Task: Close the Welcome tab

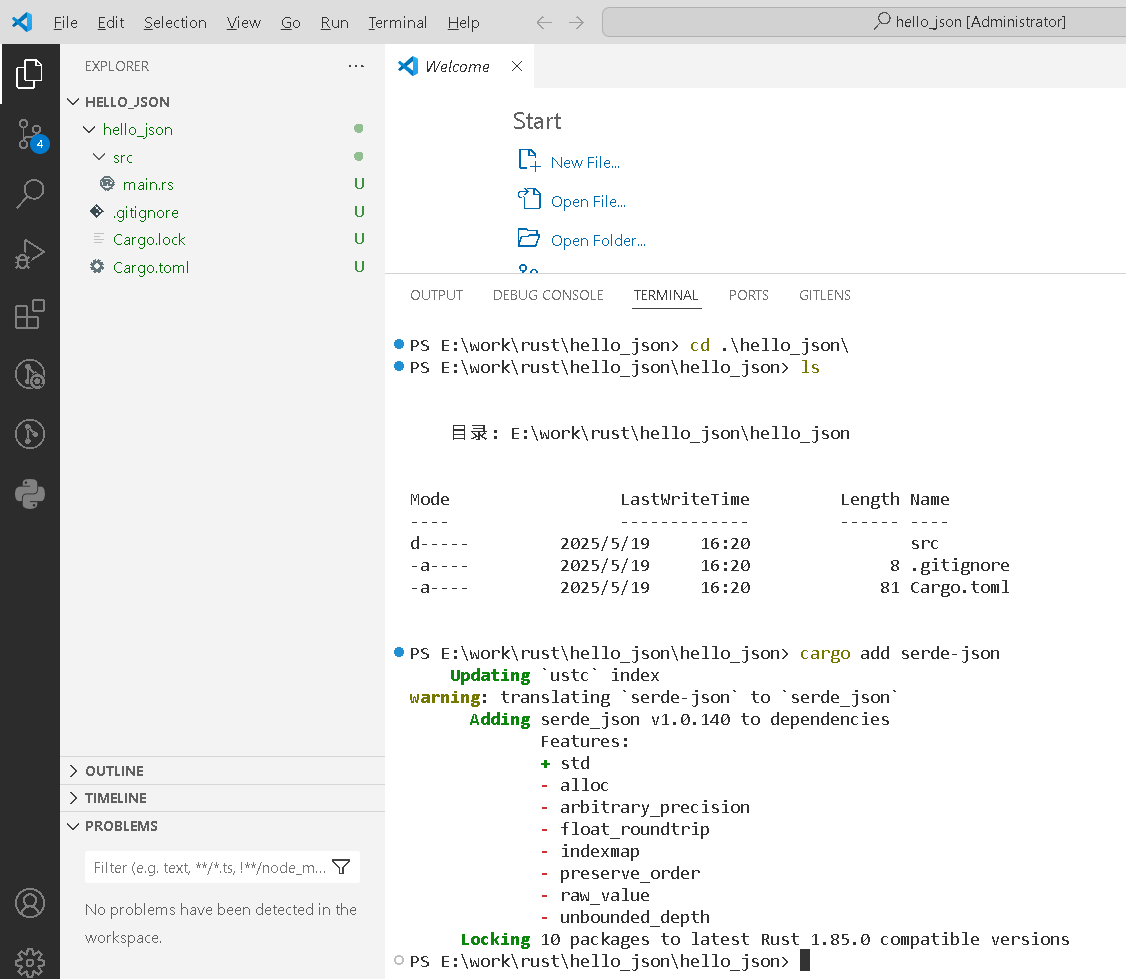Action: (517, 66)
